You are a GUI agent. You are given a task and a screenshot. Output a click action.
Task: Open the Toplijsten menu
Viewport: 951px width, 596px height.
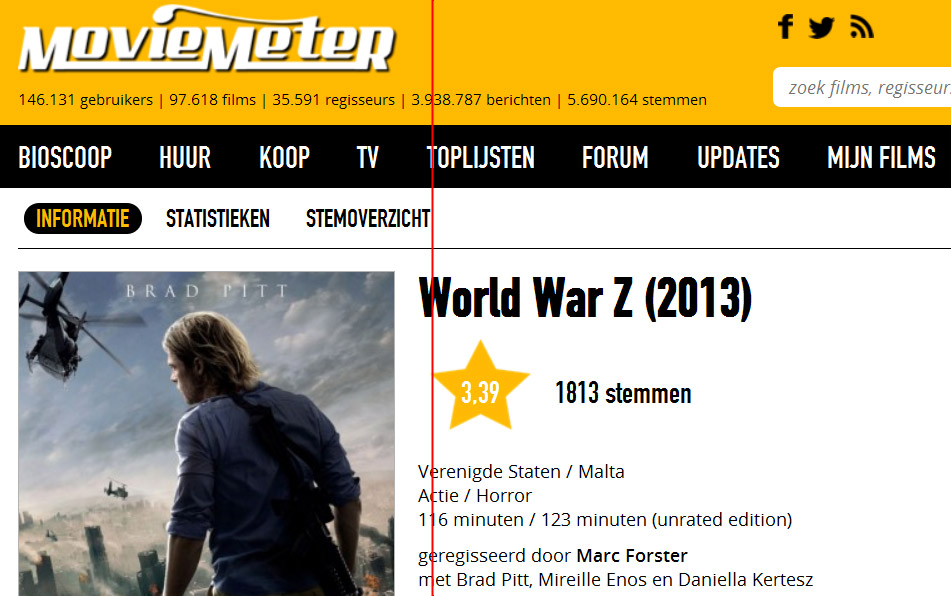[480, 158]
